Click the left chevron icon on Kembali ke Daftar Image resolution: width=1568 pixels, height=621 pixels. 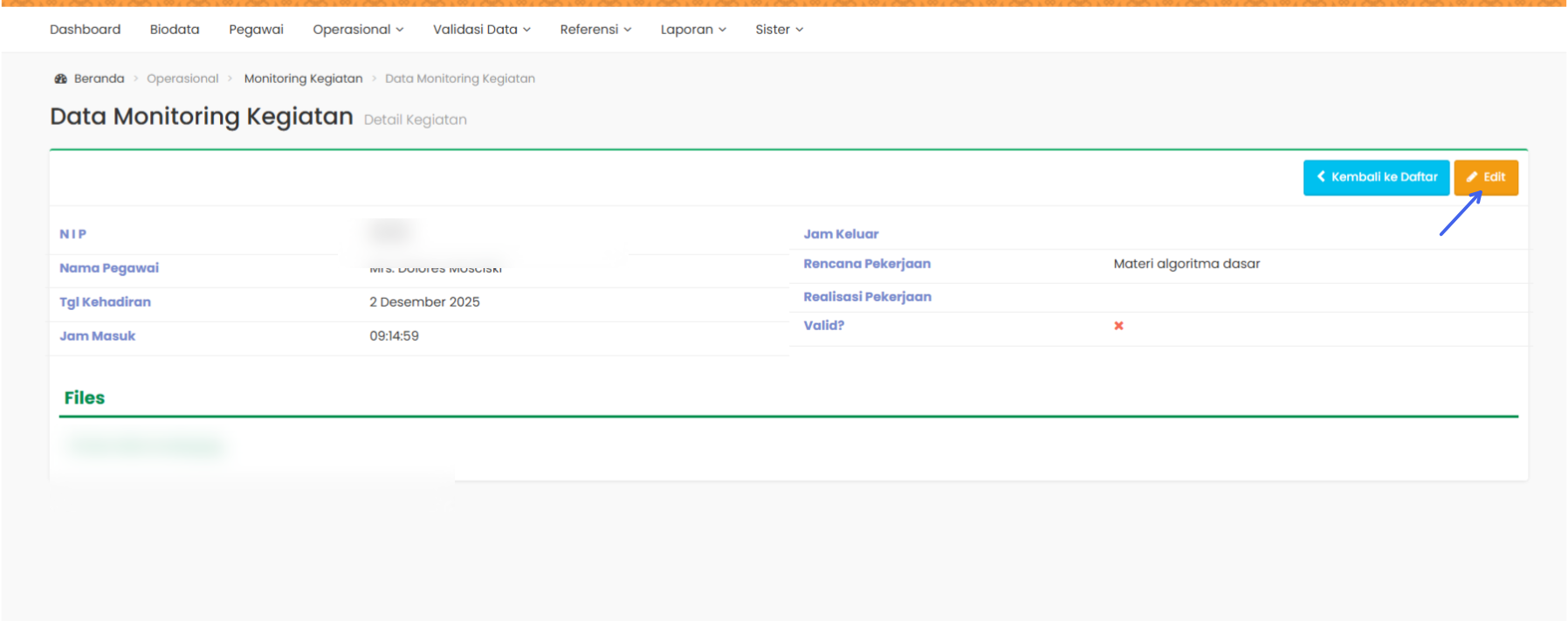(1321, 176)
